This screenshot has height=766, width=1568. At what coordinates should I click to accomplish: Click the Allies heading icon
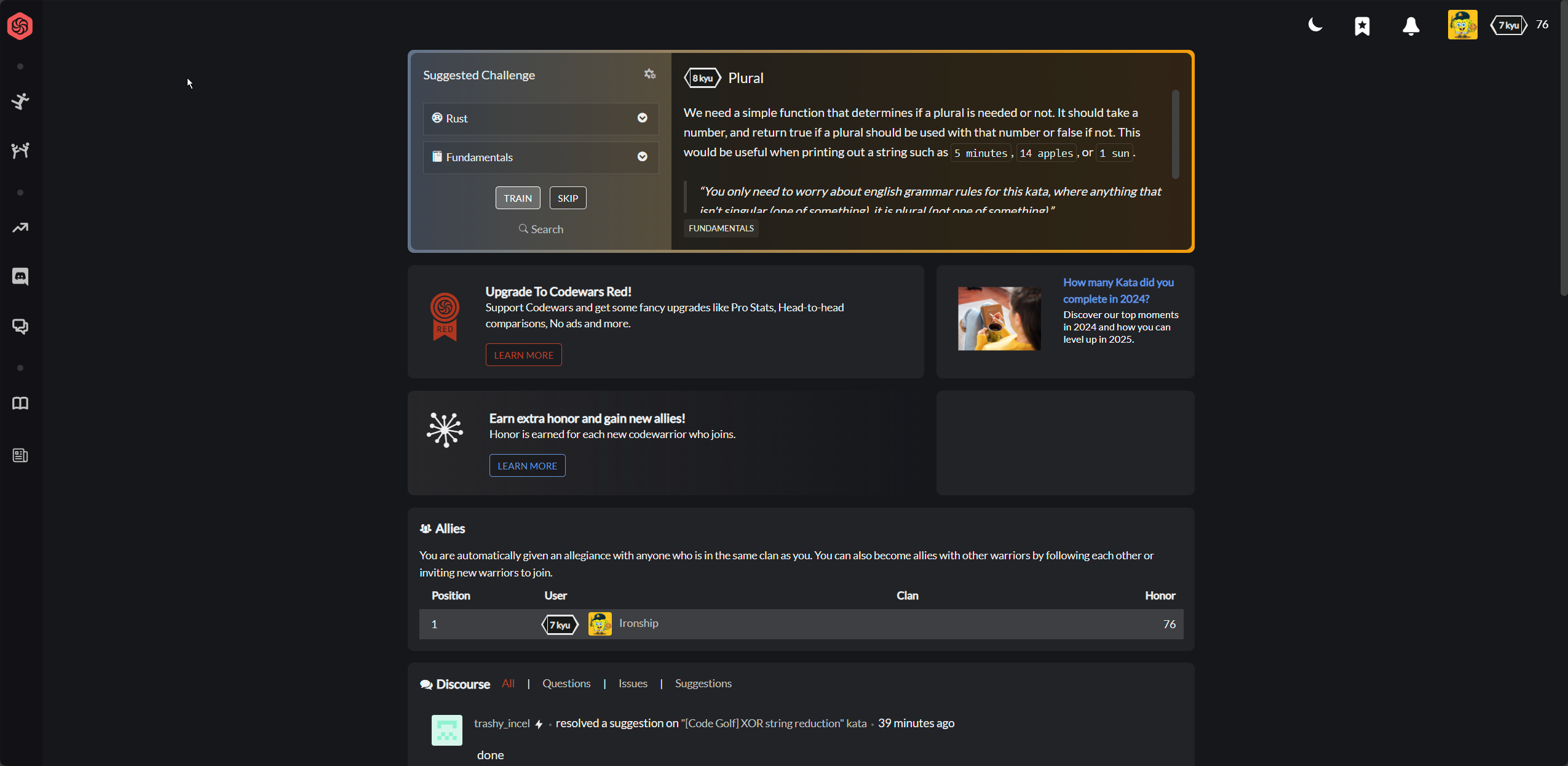(x=426, y=529)
